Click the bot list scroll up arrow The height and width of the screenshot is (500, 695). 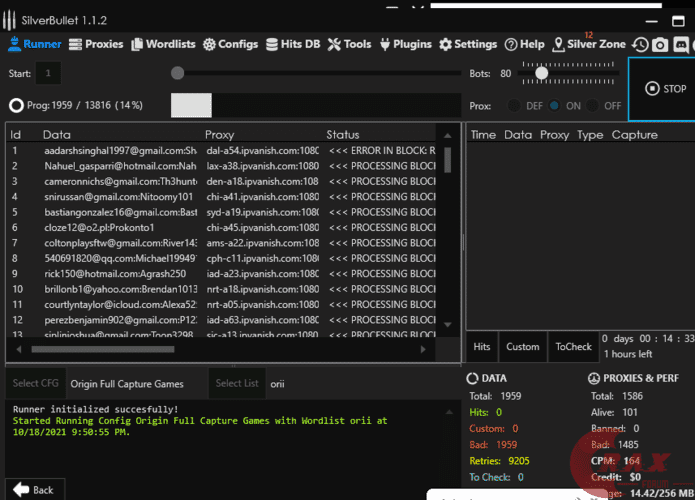click(448, 136)
